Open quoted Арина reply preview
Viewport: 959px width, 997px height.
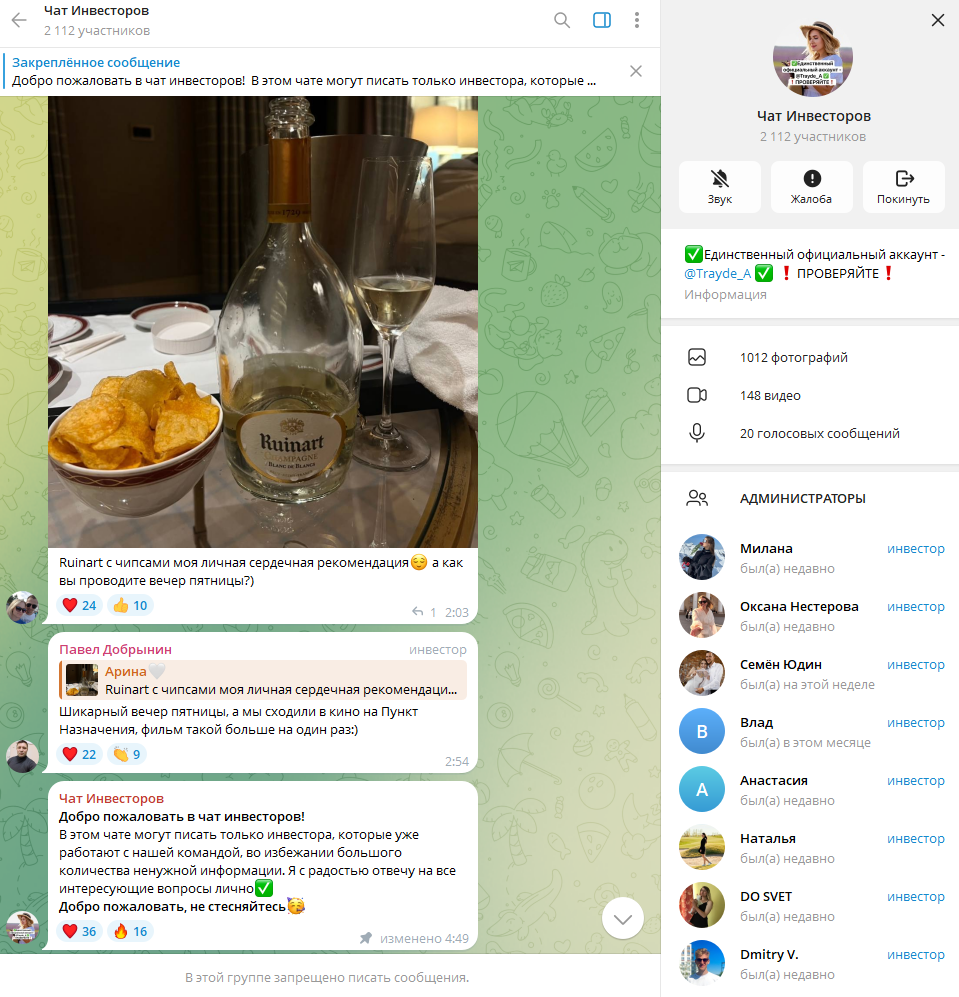pyautogui.click(x=263, y=680)
